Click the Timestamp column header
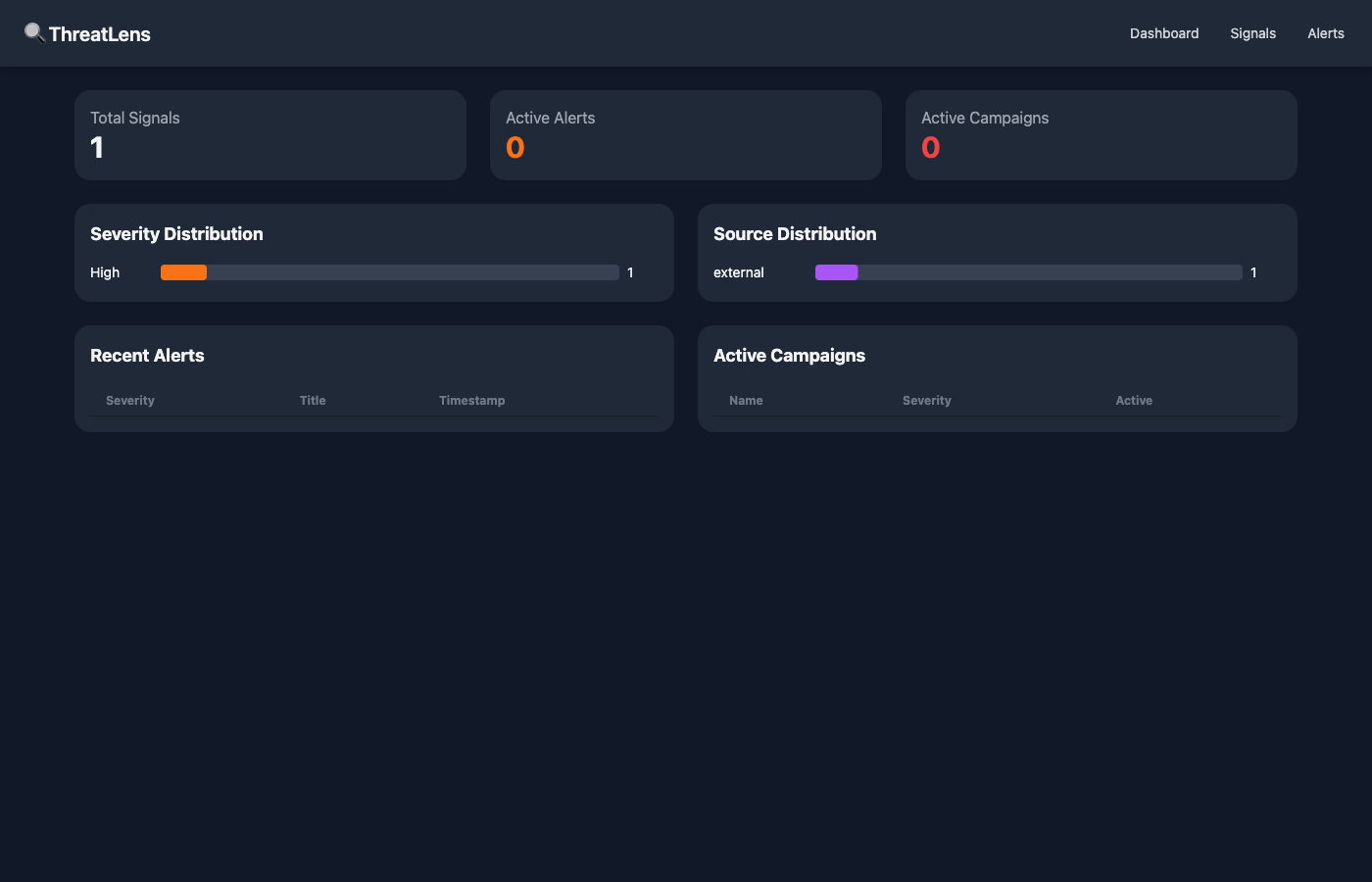 click(472, 401)
